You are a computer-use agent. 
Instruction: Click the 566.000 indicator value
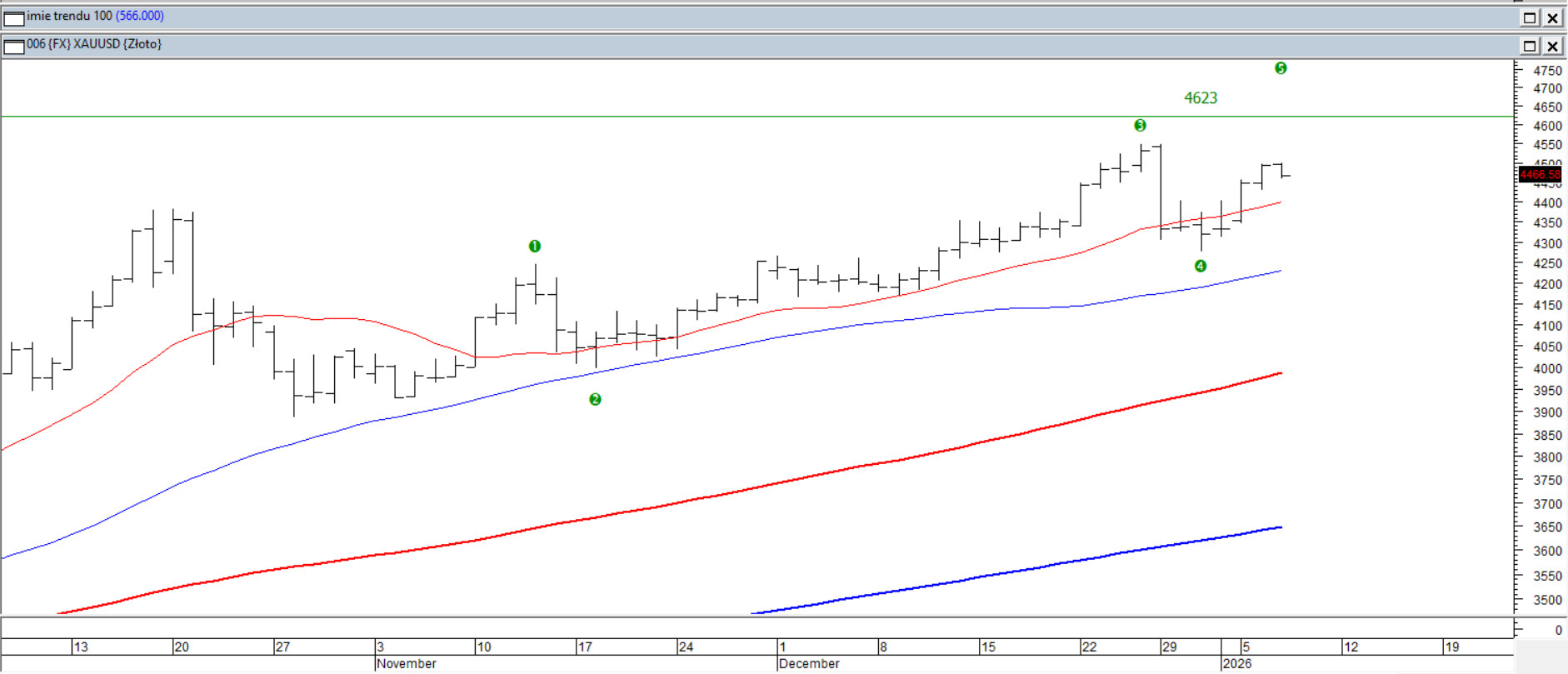click(139, 16)
